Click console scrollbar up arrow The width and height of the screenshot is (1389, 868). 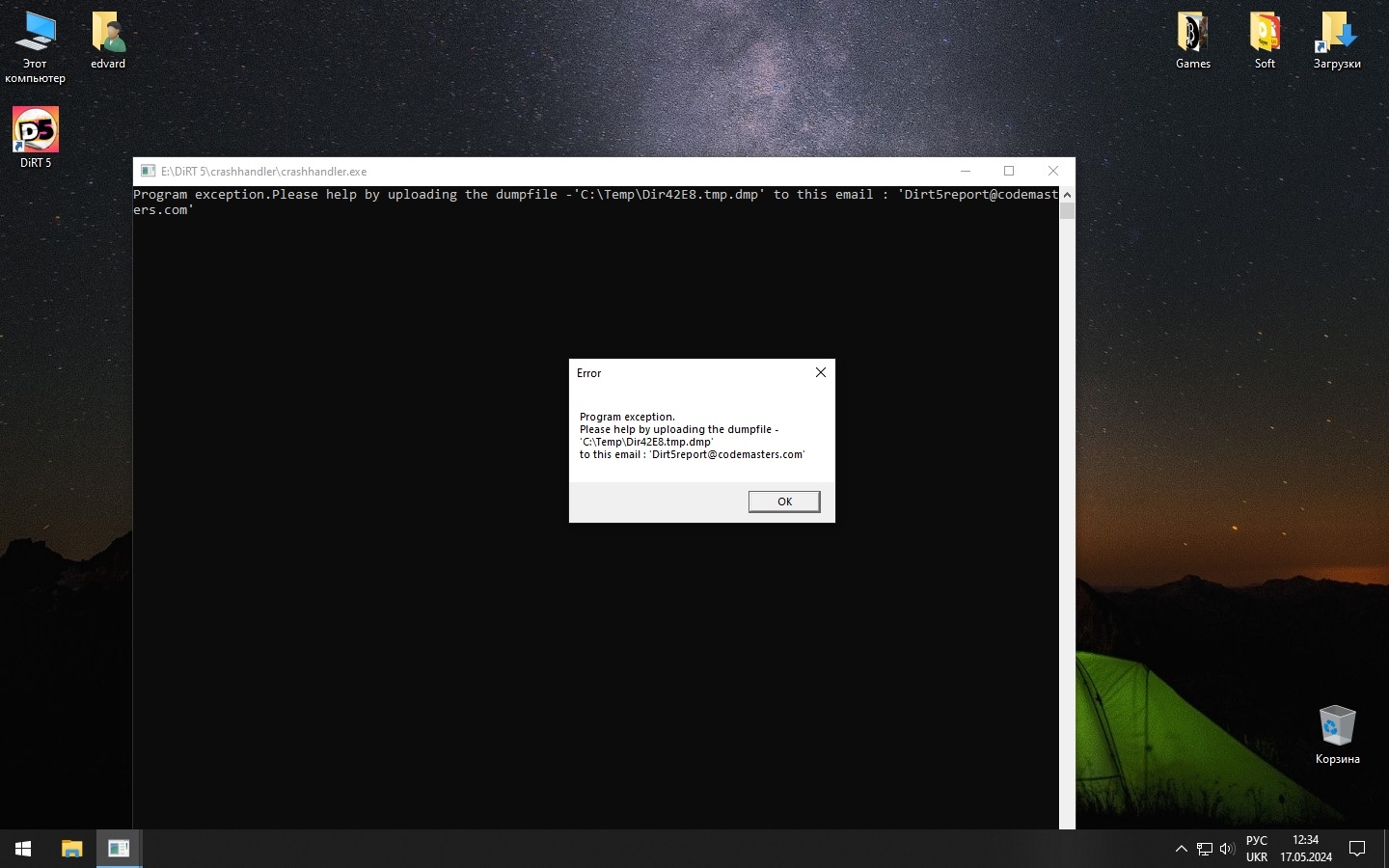click(1067, 195)
